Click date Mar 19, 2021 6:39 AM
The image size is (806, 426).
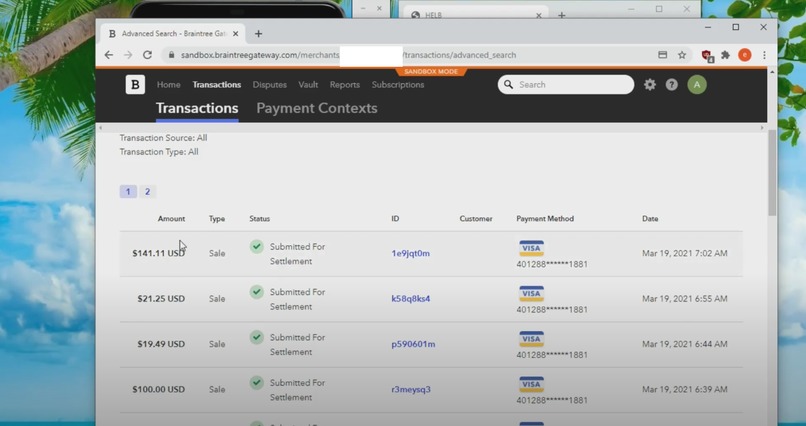(x=685, y=390)
